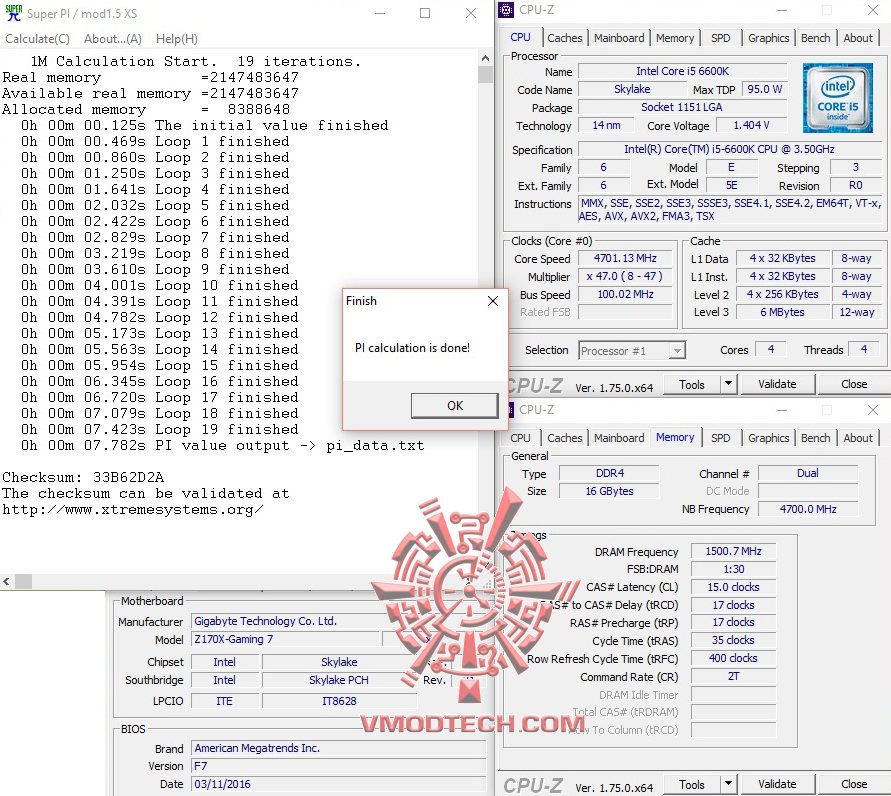Close the Super PI window
This screenshot has height=796, width=891.
471,13
